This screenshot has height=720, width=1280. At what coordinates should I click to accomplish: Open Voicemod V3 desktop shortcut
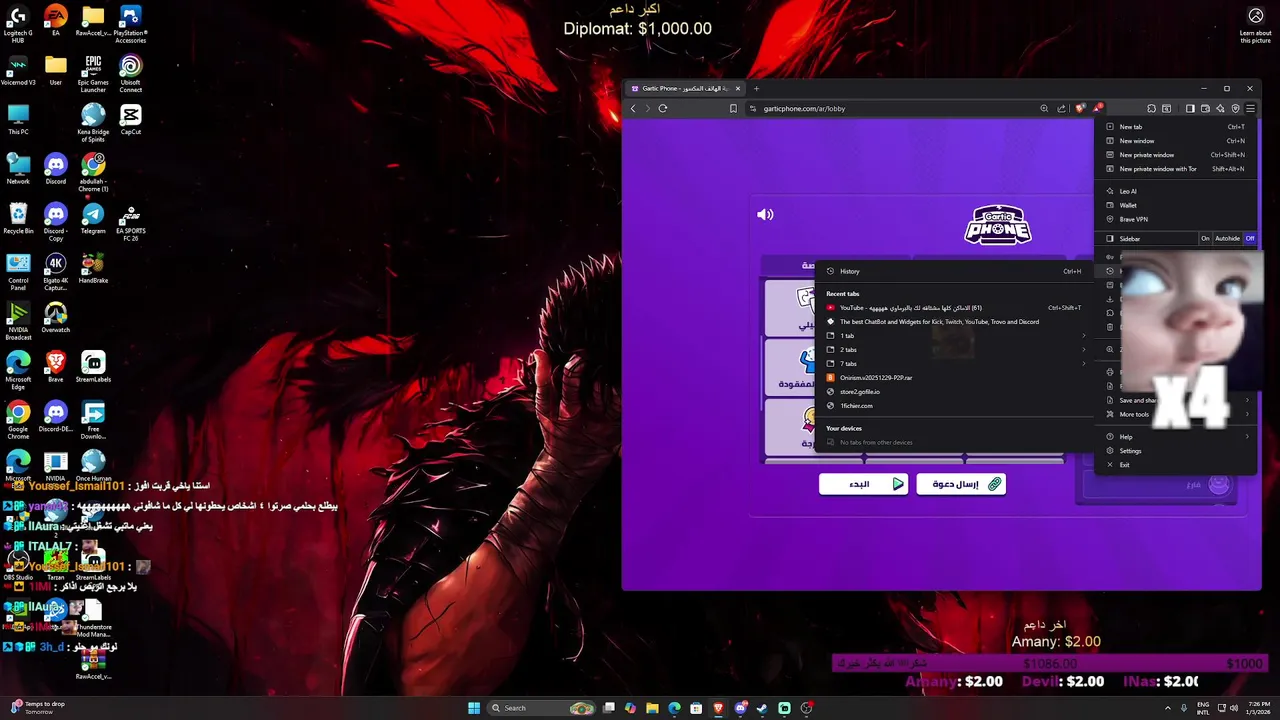tap(18, 70)
